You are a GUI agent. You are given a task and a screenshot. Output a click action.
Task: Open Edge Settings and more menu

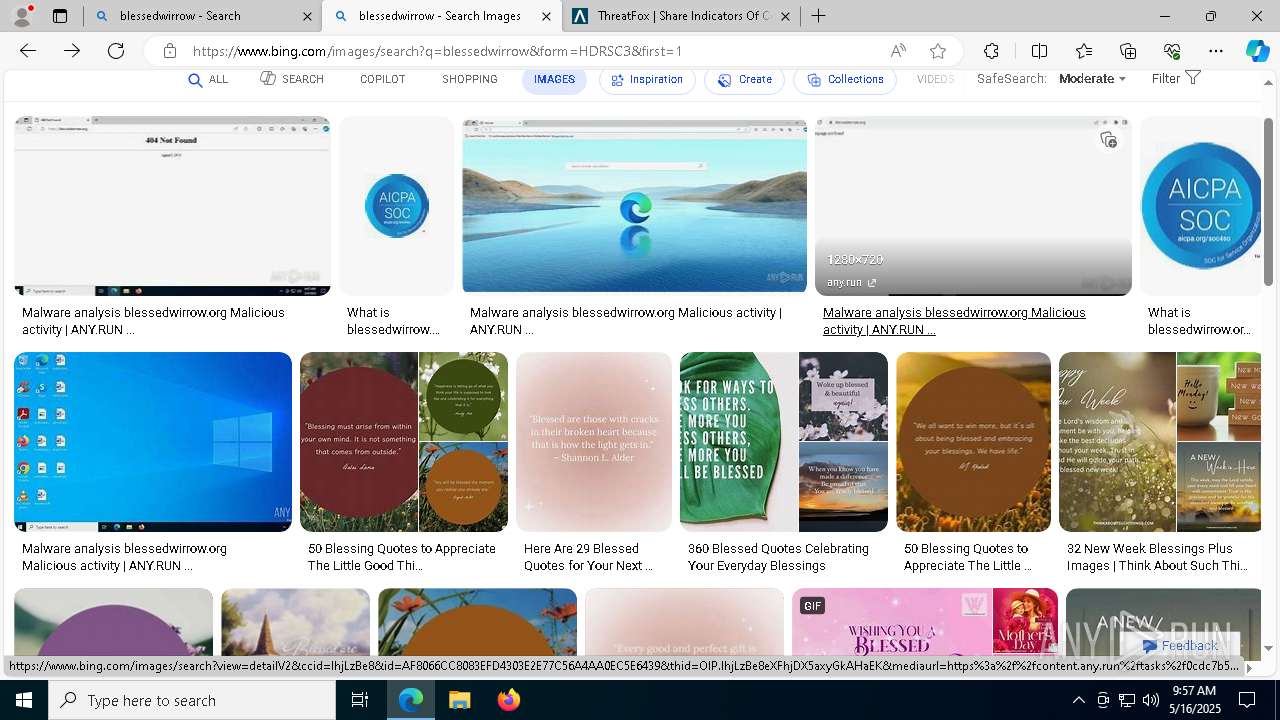(1216, 51)
